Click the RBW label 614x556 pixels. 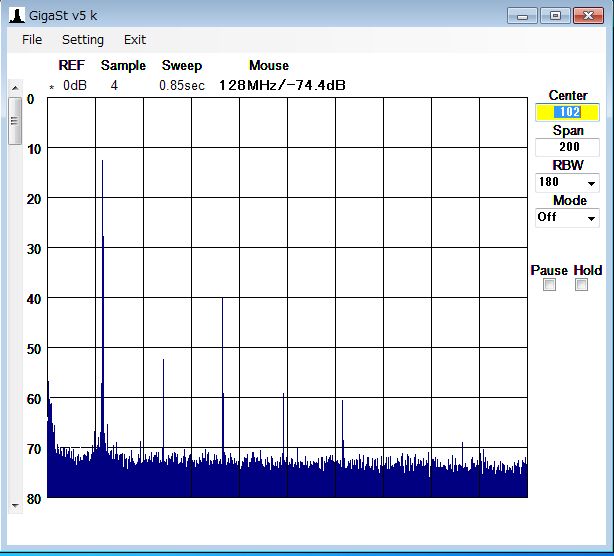point(568,165)
